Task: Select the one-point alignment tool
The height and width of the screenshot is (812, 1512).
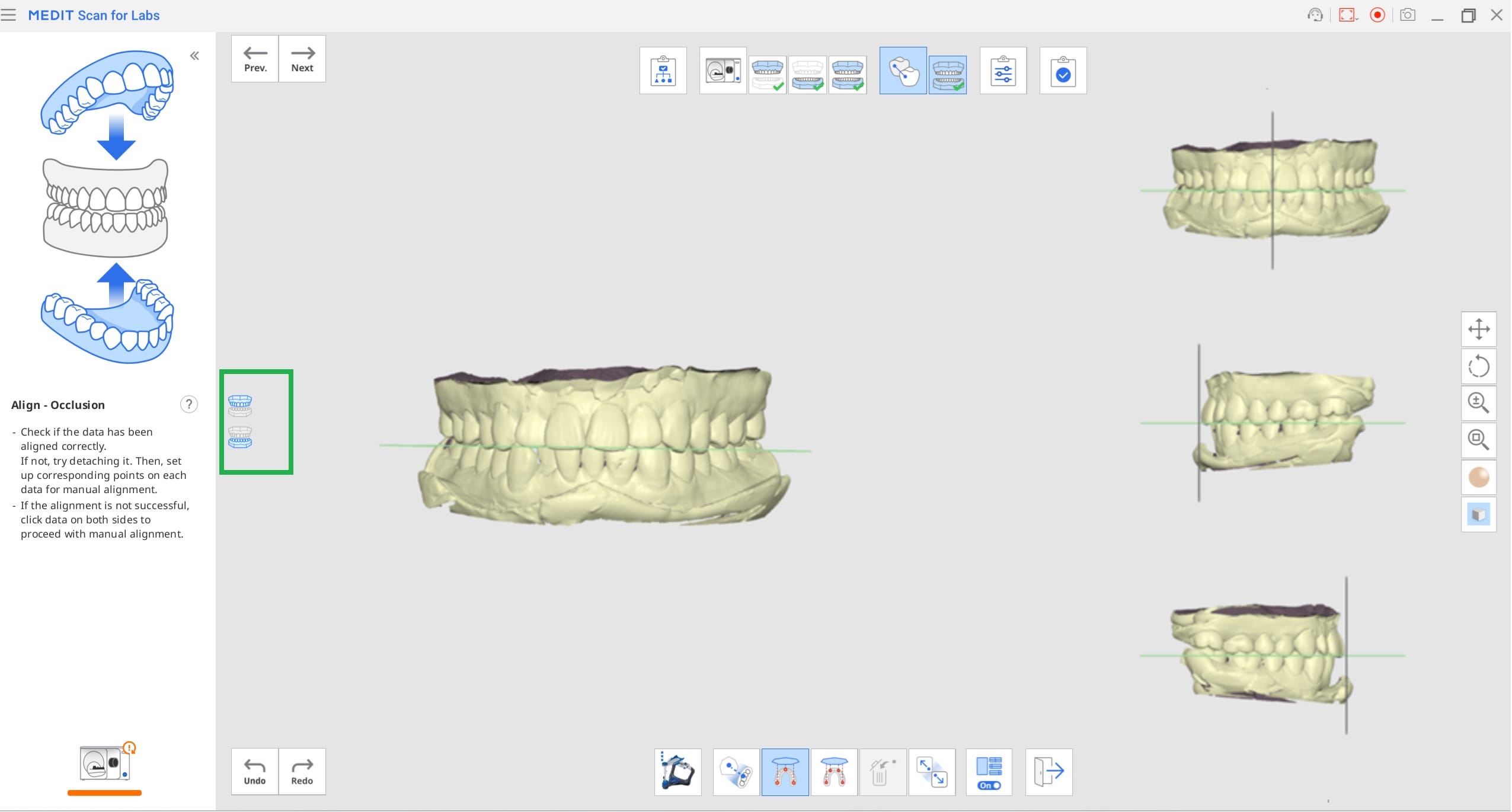Action: coord(736,772)
